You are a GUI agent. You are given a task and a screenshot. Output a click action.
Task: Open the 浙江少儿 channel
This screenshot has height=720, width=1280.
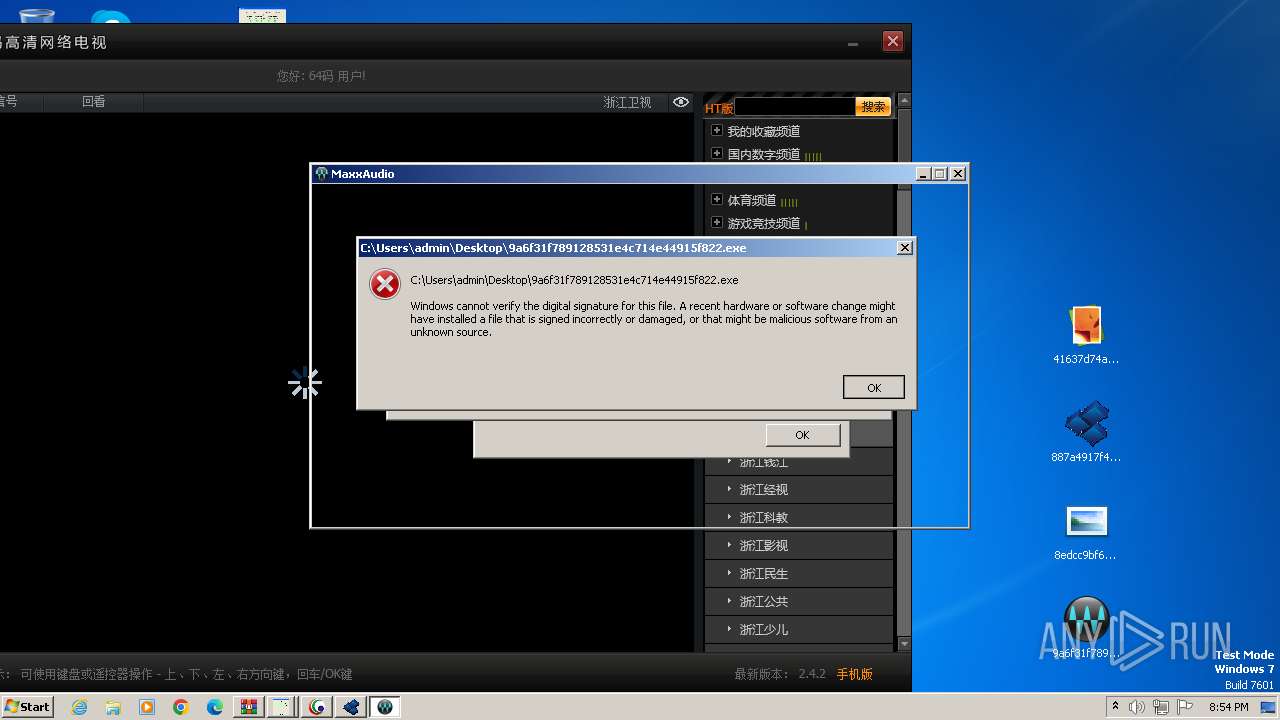point(799,629)
